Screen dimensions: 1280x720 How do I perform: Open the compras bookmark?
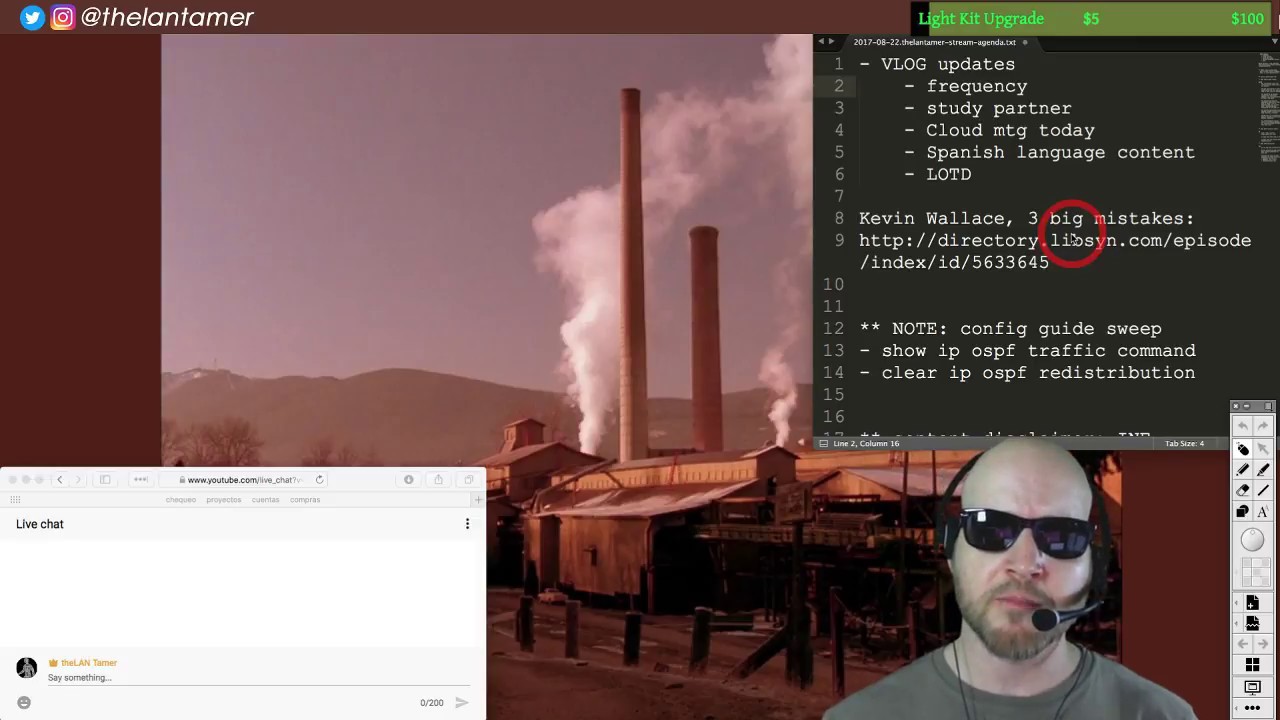click(305, 500)
